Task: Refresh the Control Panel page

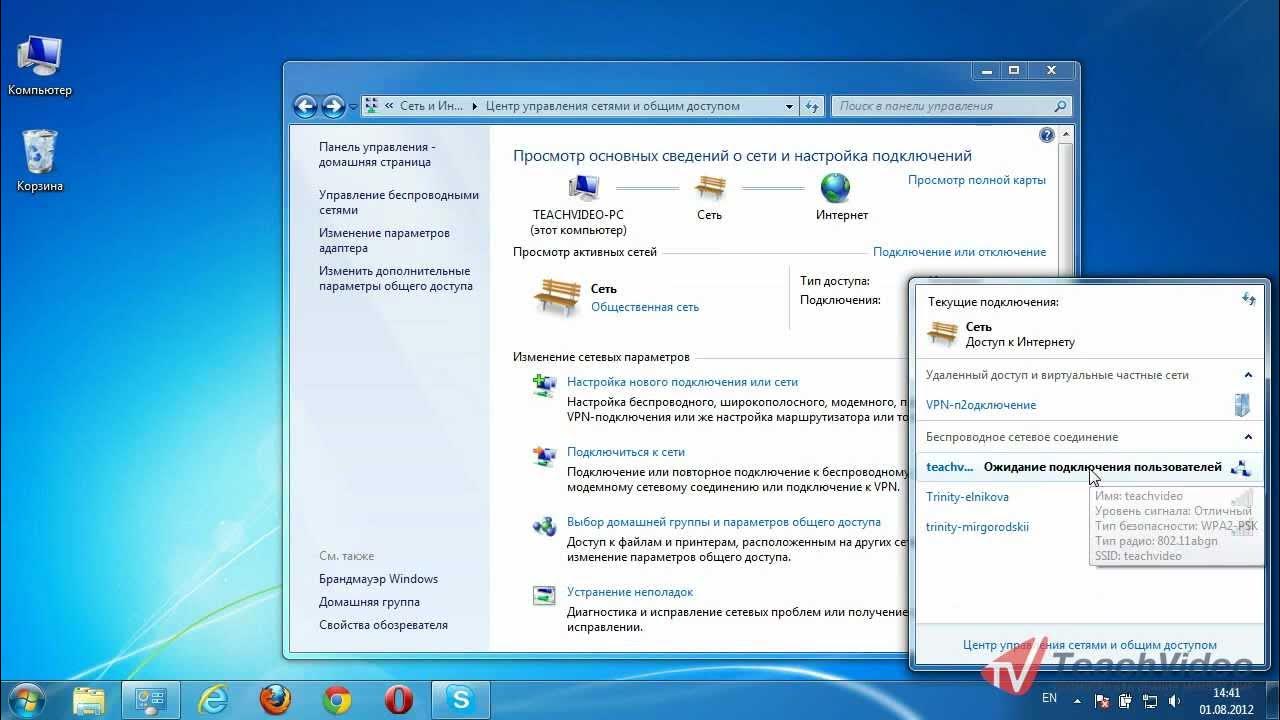Action: point(812,106)
